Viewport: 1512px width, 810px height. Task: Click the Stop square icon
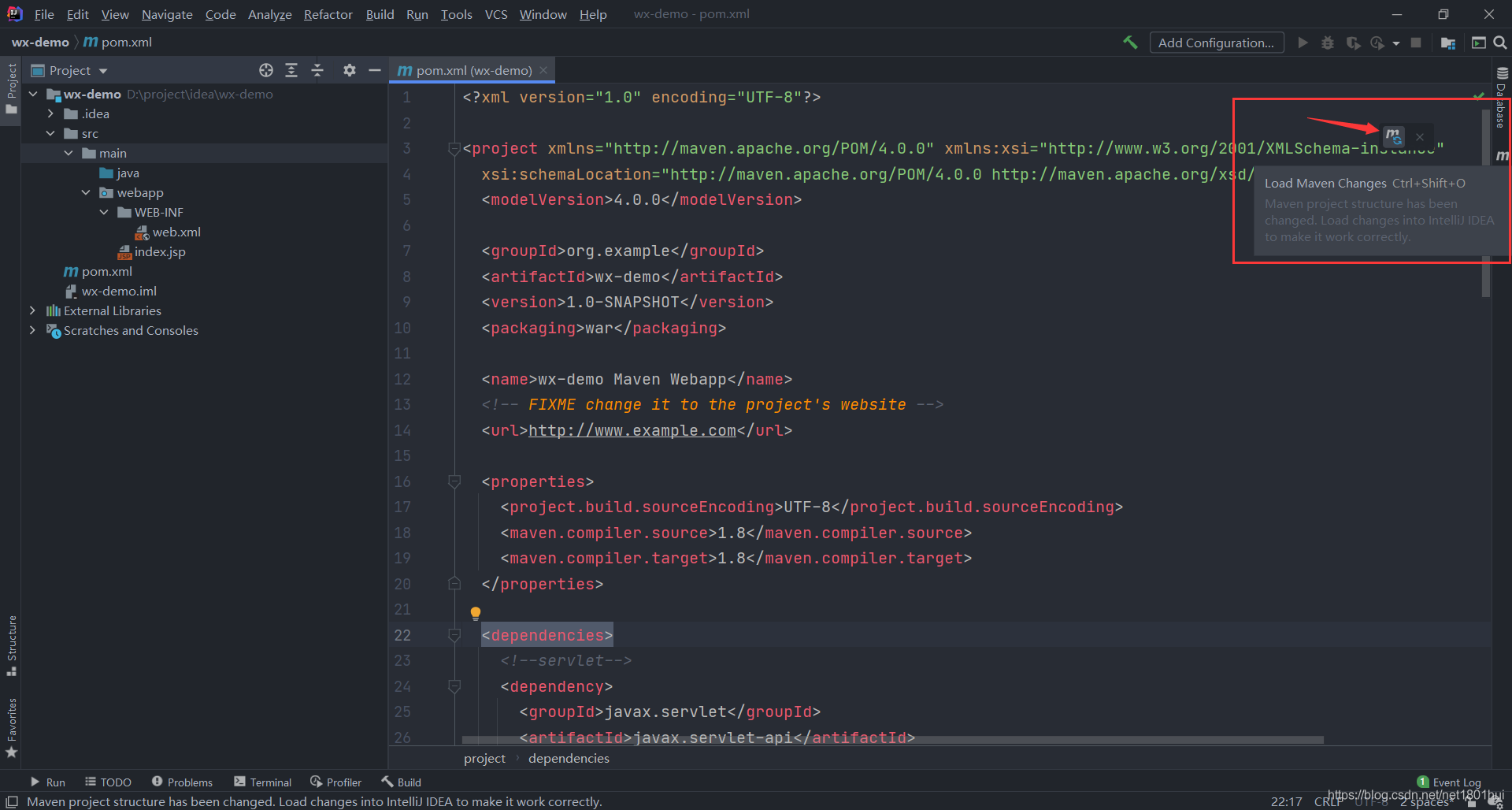click(1416, 43)
